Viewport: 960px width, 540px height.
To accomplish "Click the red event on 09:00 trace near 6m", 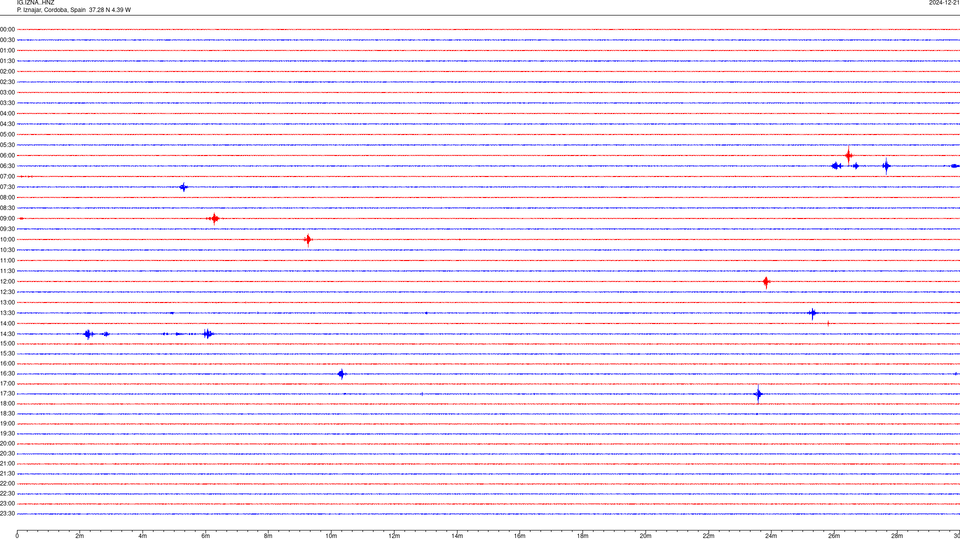I will 214,219.
